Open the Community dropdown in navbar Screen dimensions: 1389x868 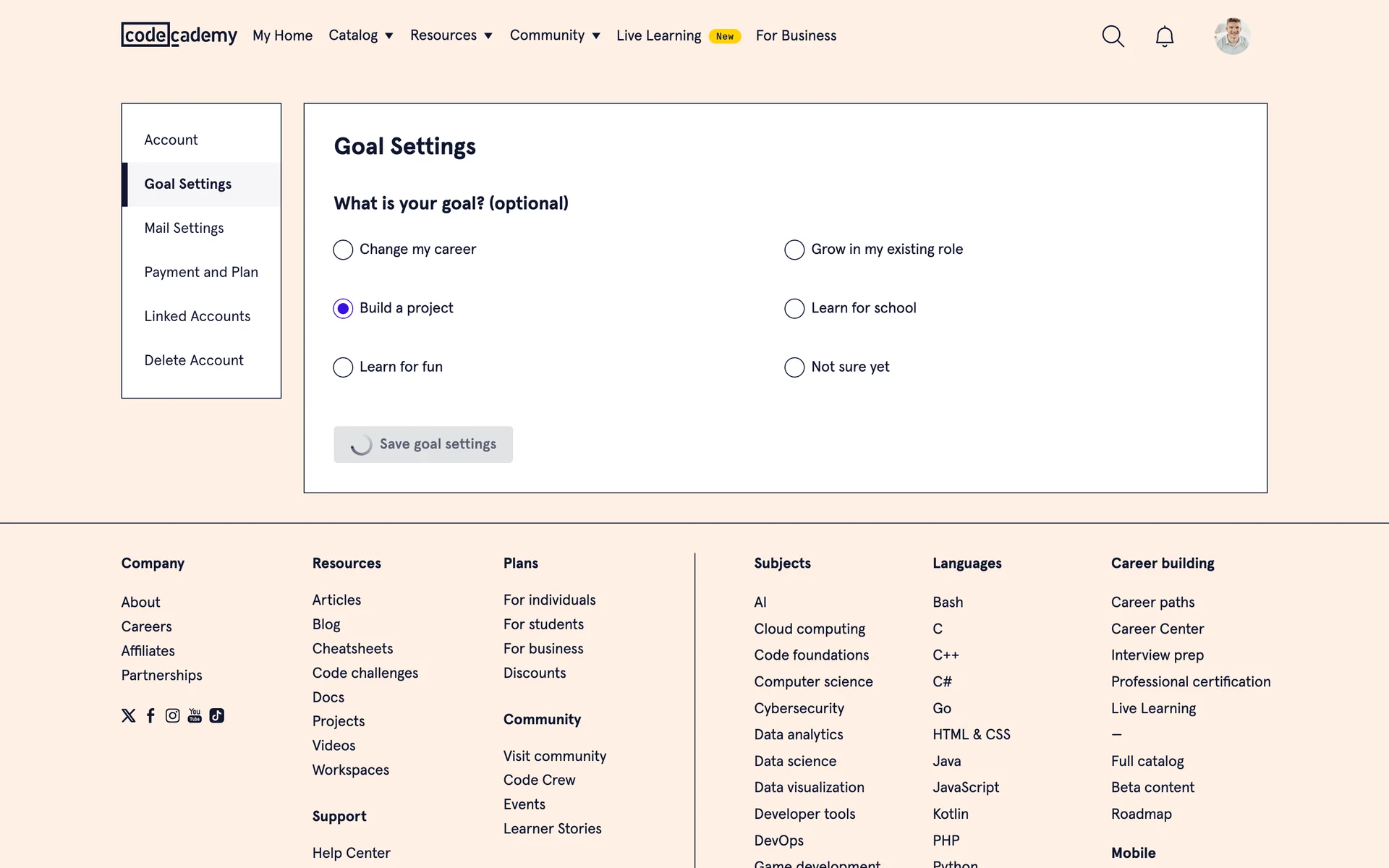coord(554,35)
